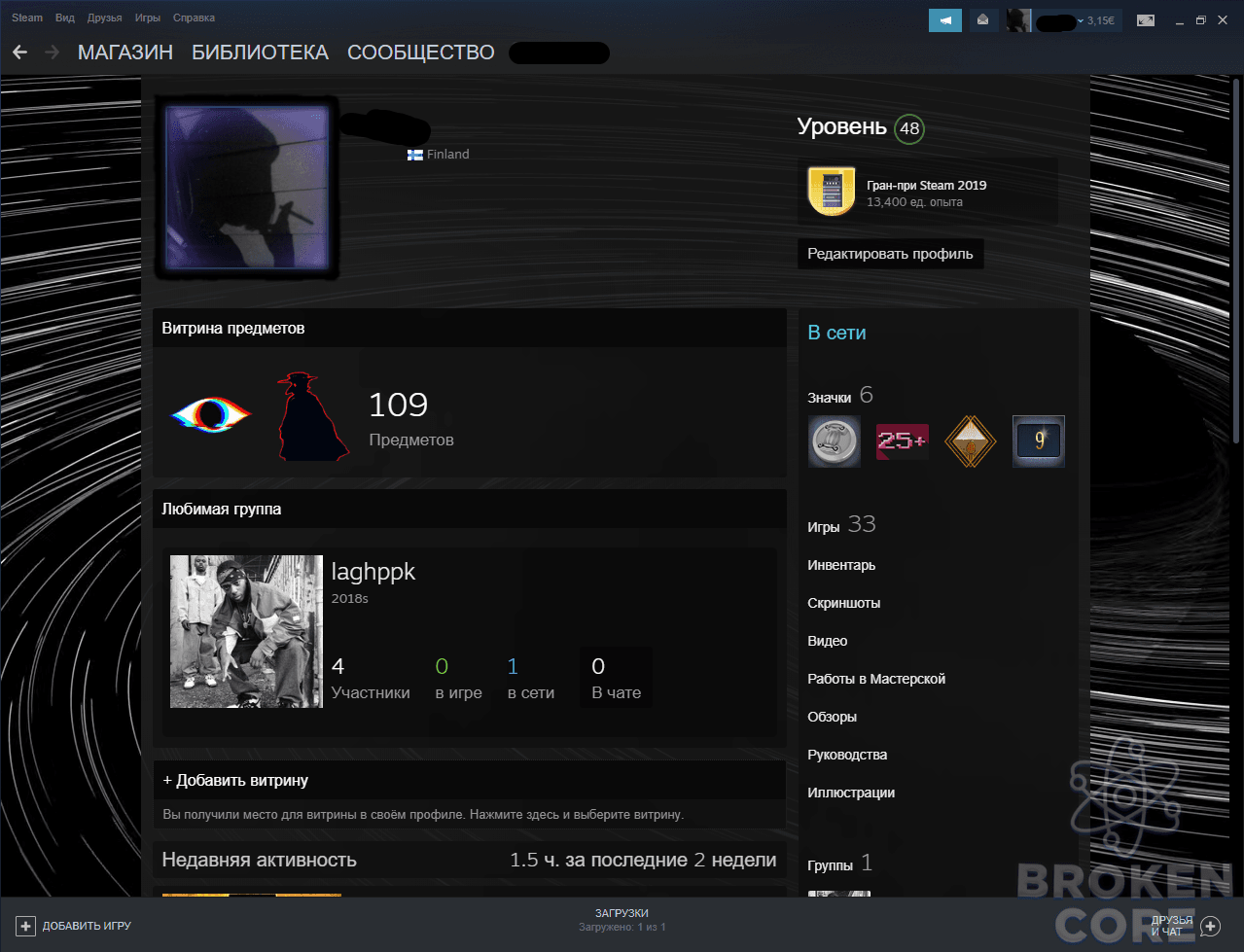1244x952 pixels.
Task: Select the 25+ games badge
Action: tap(903, 441)
